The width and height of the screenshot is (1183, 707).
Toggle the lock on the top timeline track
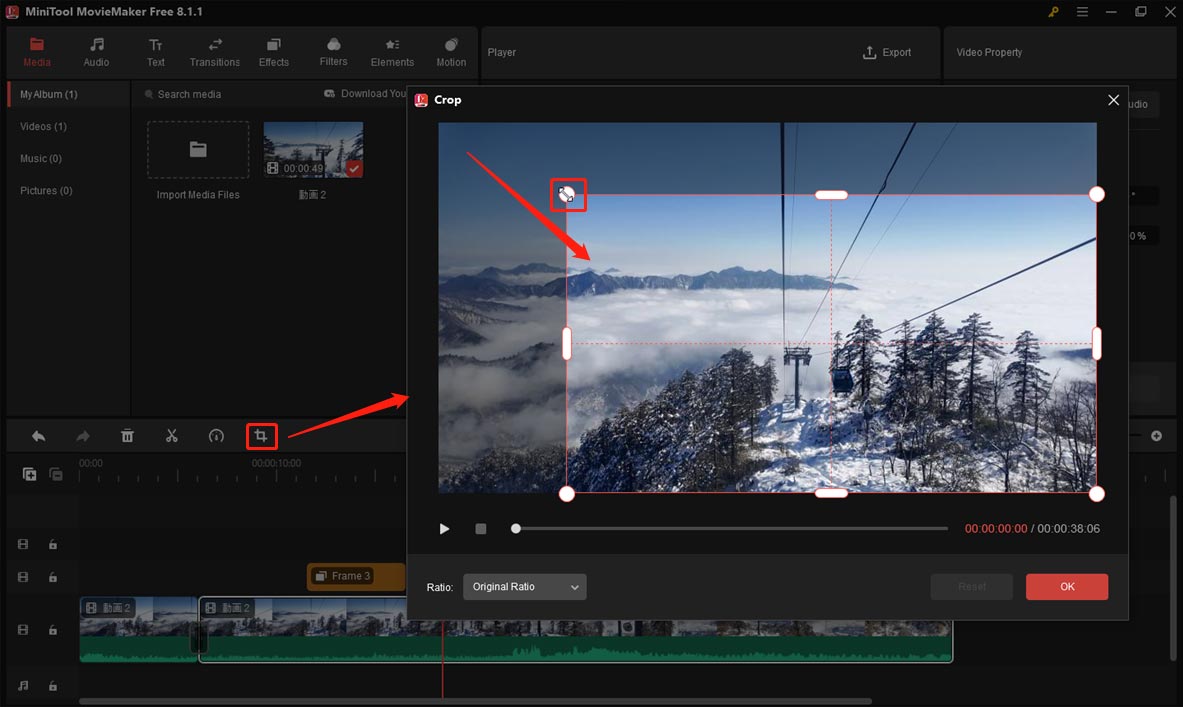point(53,544)
